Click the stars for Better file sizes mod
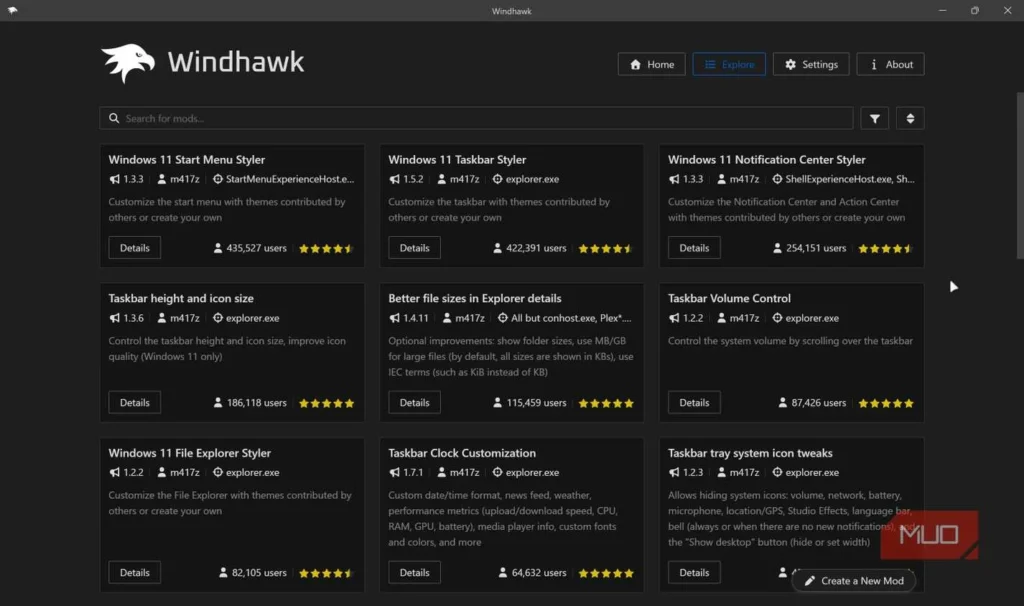The image size is (1024, 606). (605, 403)
